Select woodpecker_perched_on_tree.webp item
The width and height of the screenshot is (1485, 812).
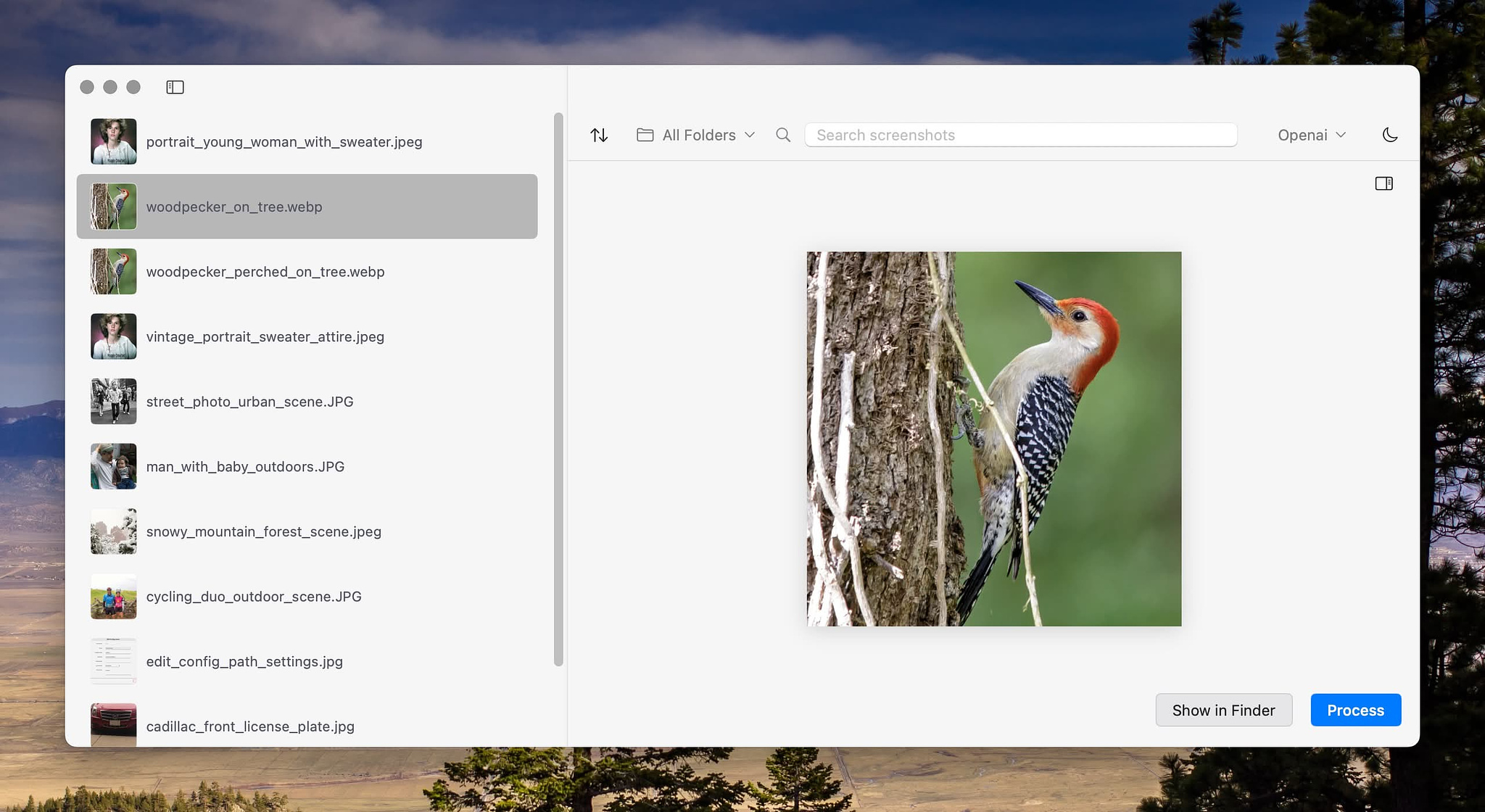coord(265,271)
